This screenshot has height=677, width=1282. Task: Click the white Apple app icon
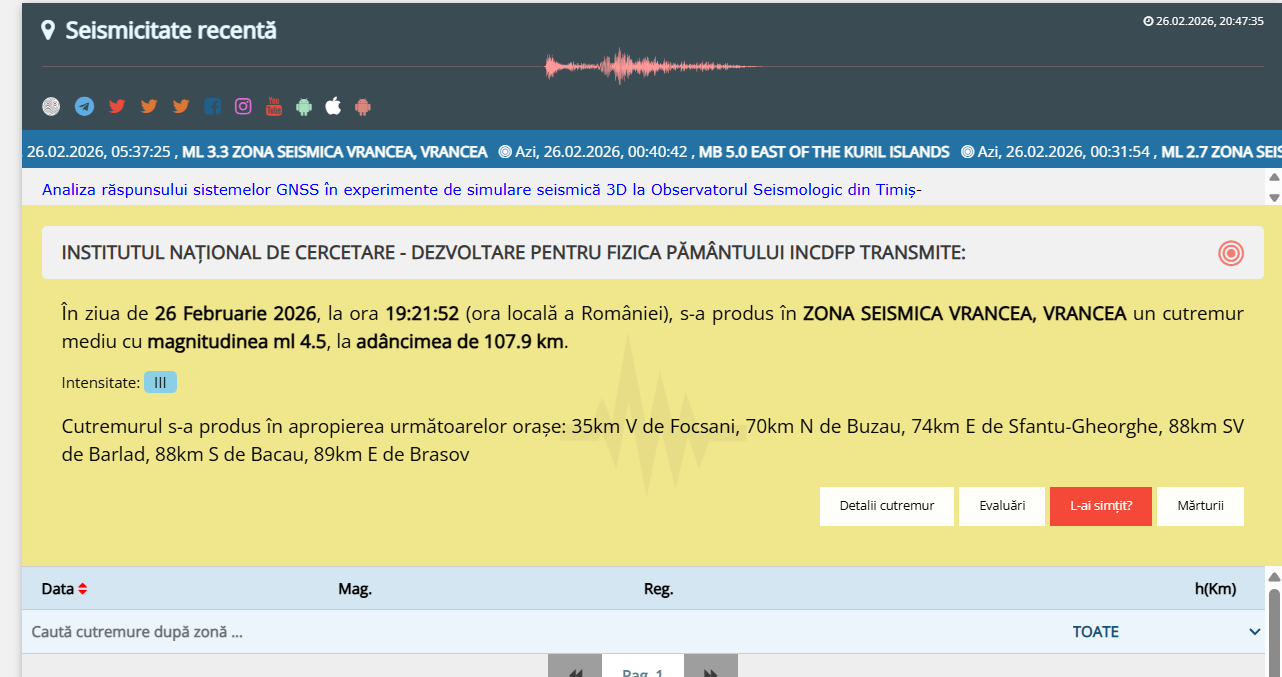(334, 106)
